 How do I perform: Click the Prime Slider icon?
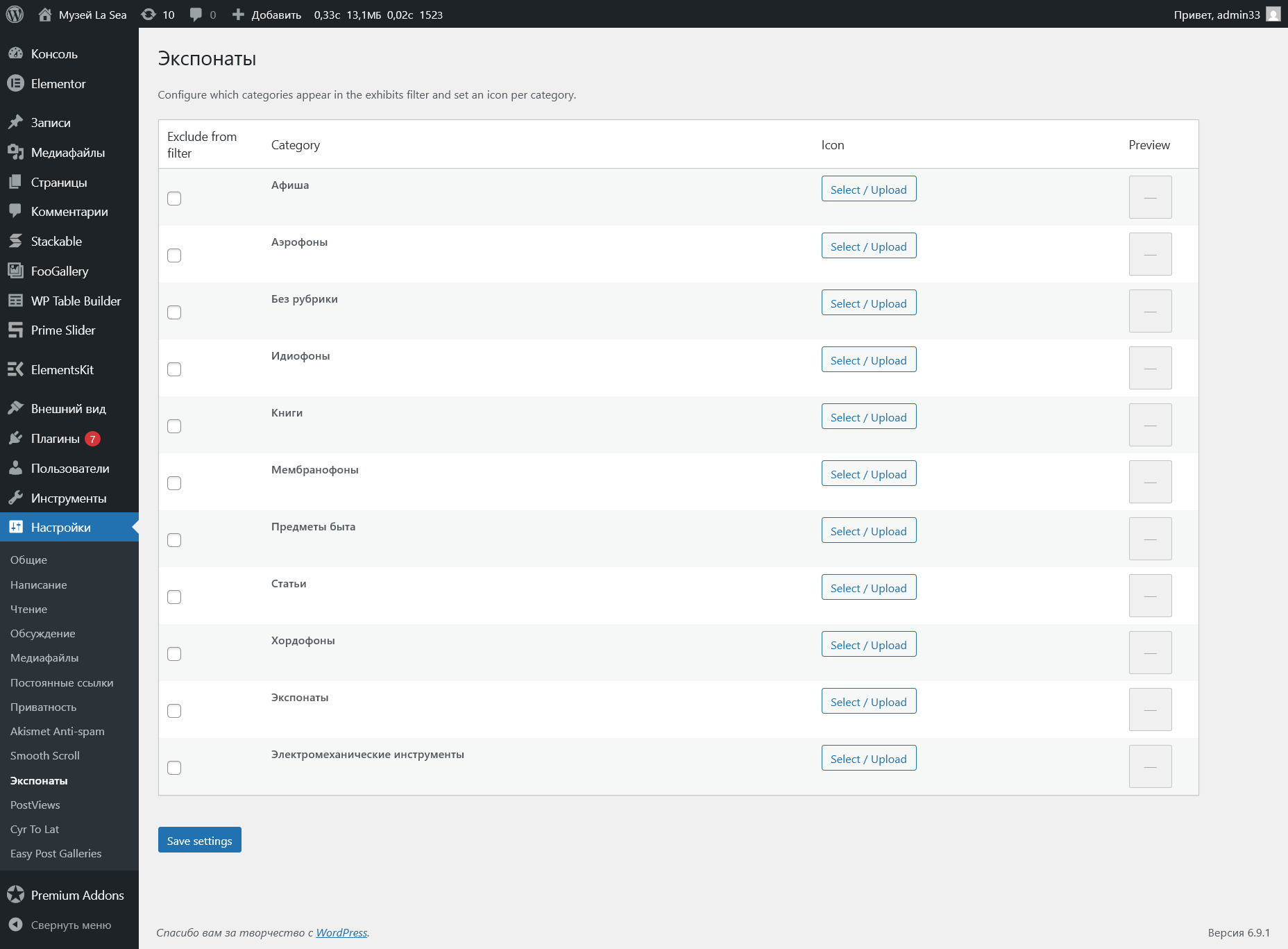(15, 330)
